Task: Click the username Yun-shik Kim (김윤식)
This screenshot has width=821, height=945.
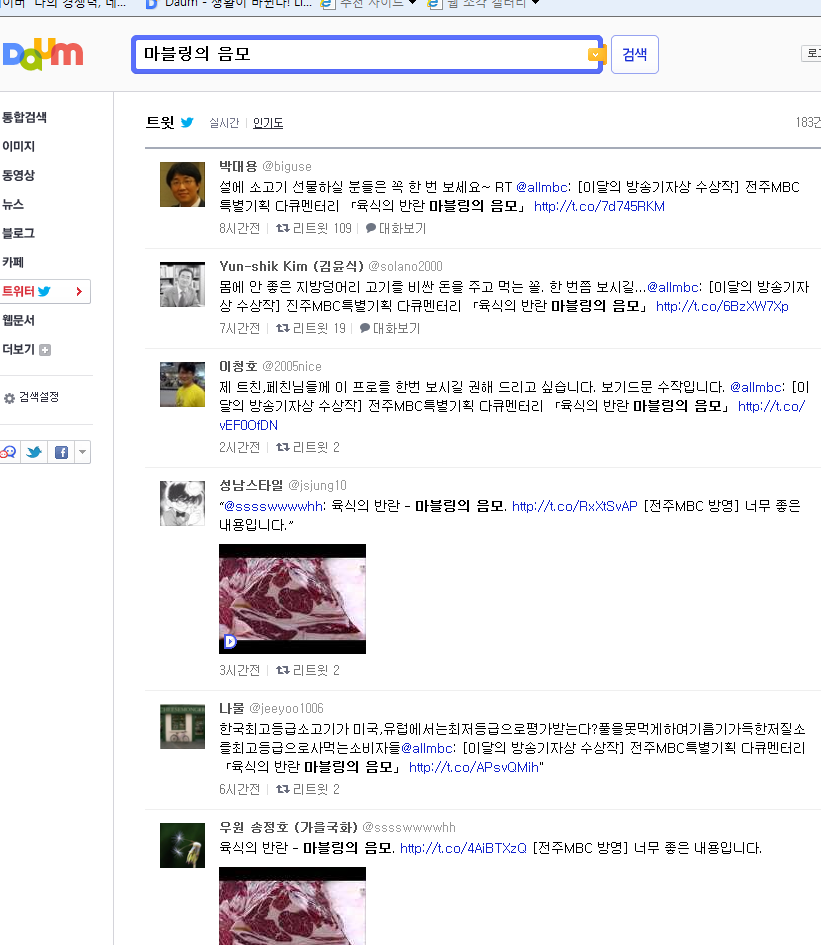Action: click(x=291, y=266)
